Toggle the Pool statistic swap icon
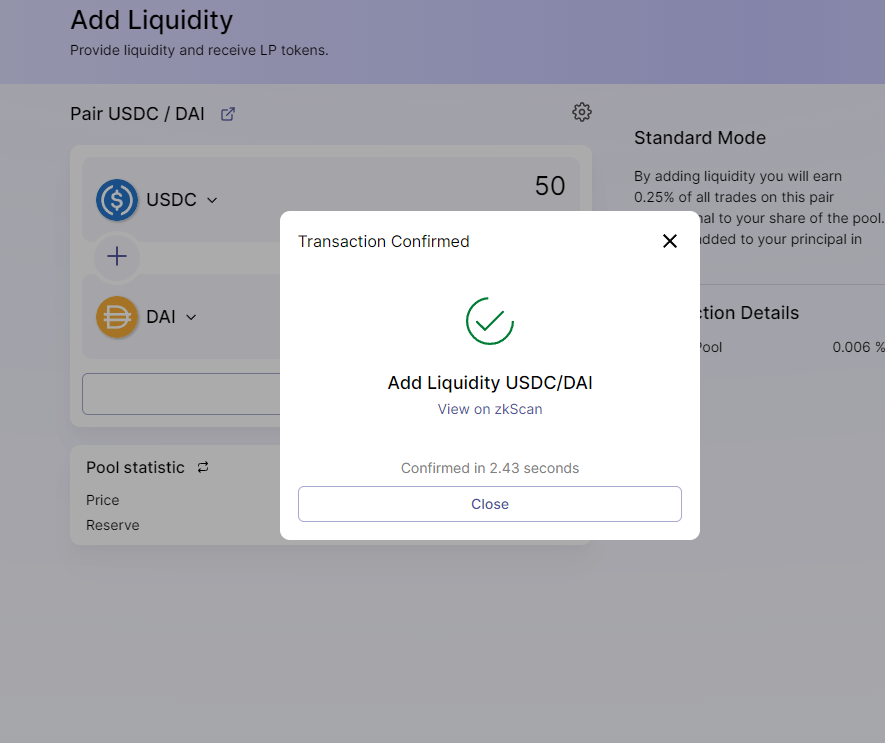Viewport: 885px width, 743px height. pyautogui.click(x=203, y=467)
